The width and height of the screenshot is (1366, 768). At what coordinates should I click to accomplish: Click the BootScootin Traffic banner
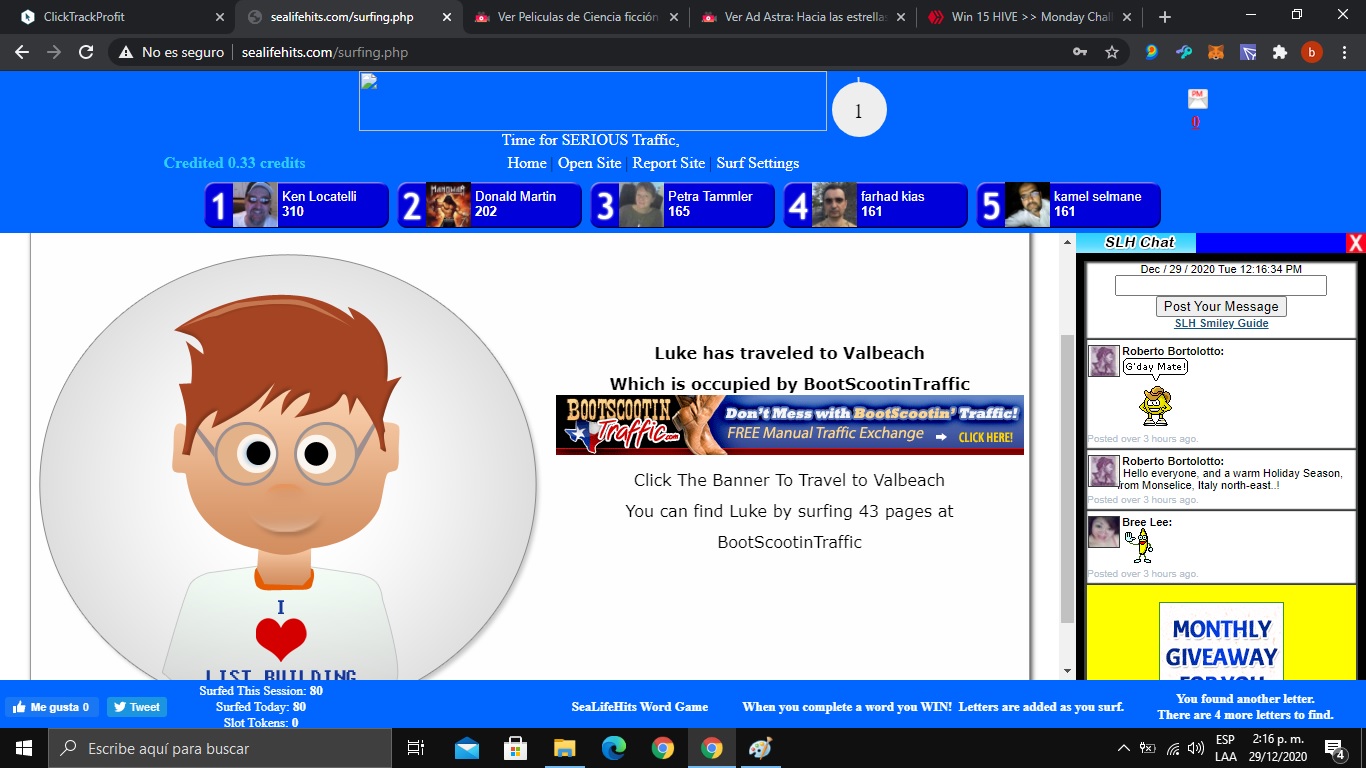point(790,425)
